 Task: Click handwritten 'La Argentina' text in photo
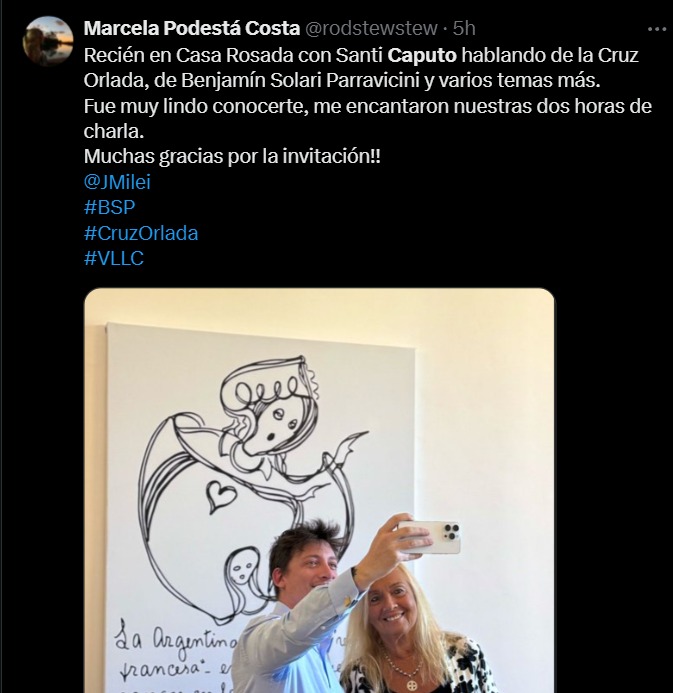177,640
